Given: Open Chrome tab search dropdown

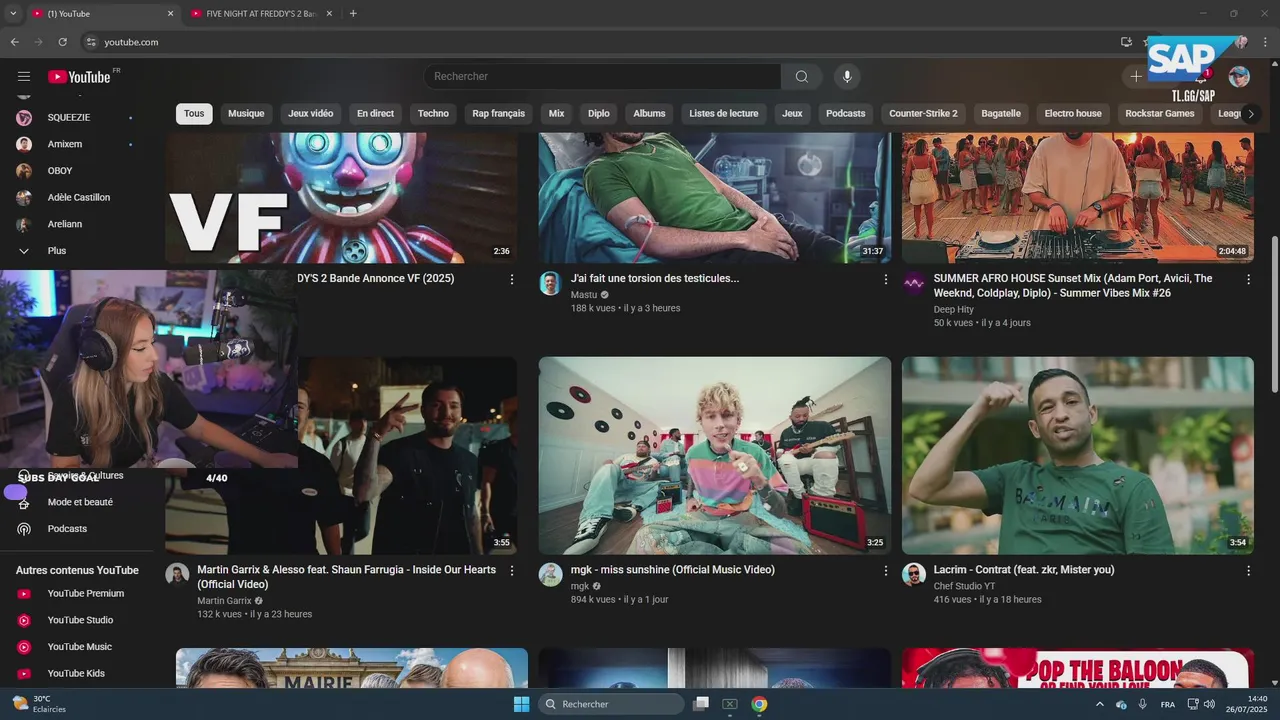Looking at the screenshot, I should (x=13, y=14).
